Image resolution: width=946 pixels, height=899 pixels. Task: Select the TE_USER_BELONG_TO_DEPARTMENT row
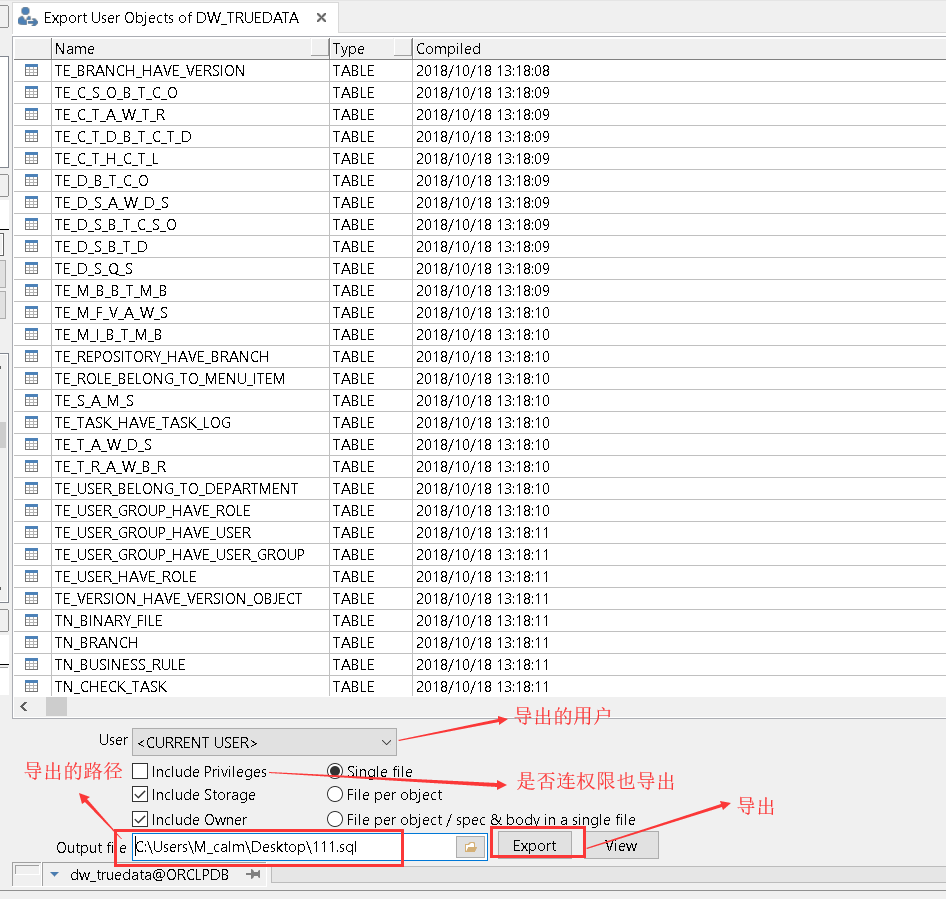pyautogui.click(x=480, y=489)
